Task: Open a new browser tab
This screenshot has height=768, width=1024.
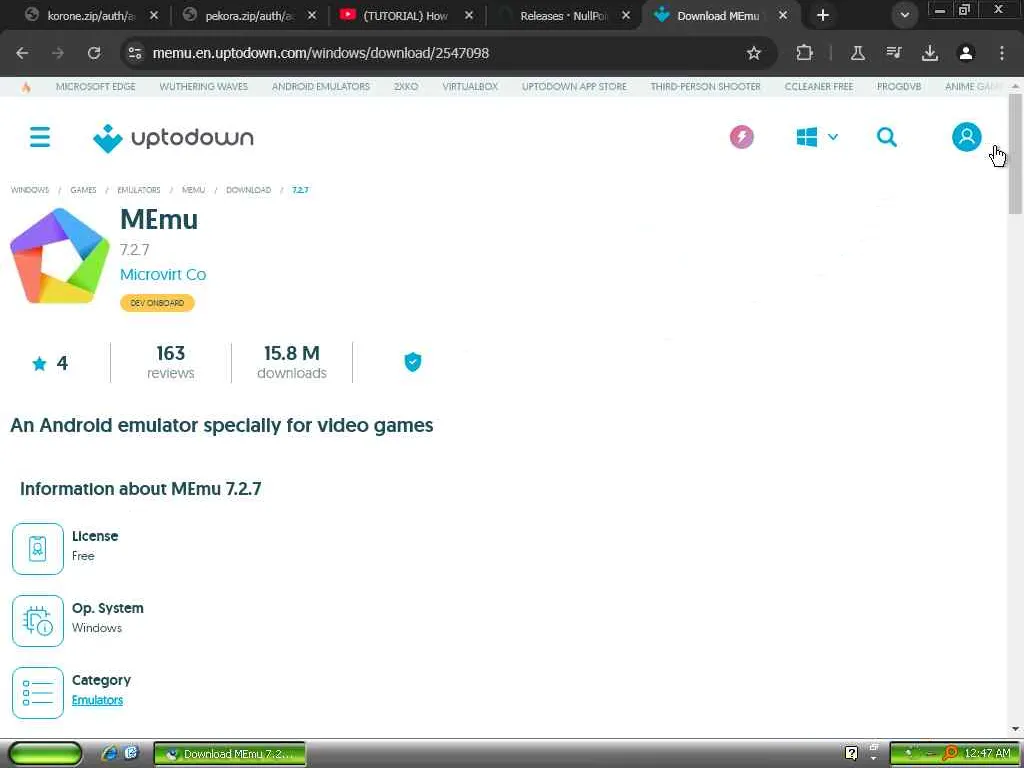Action: (x=823, y=15)
